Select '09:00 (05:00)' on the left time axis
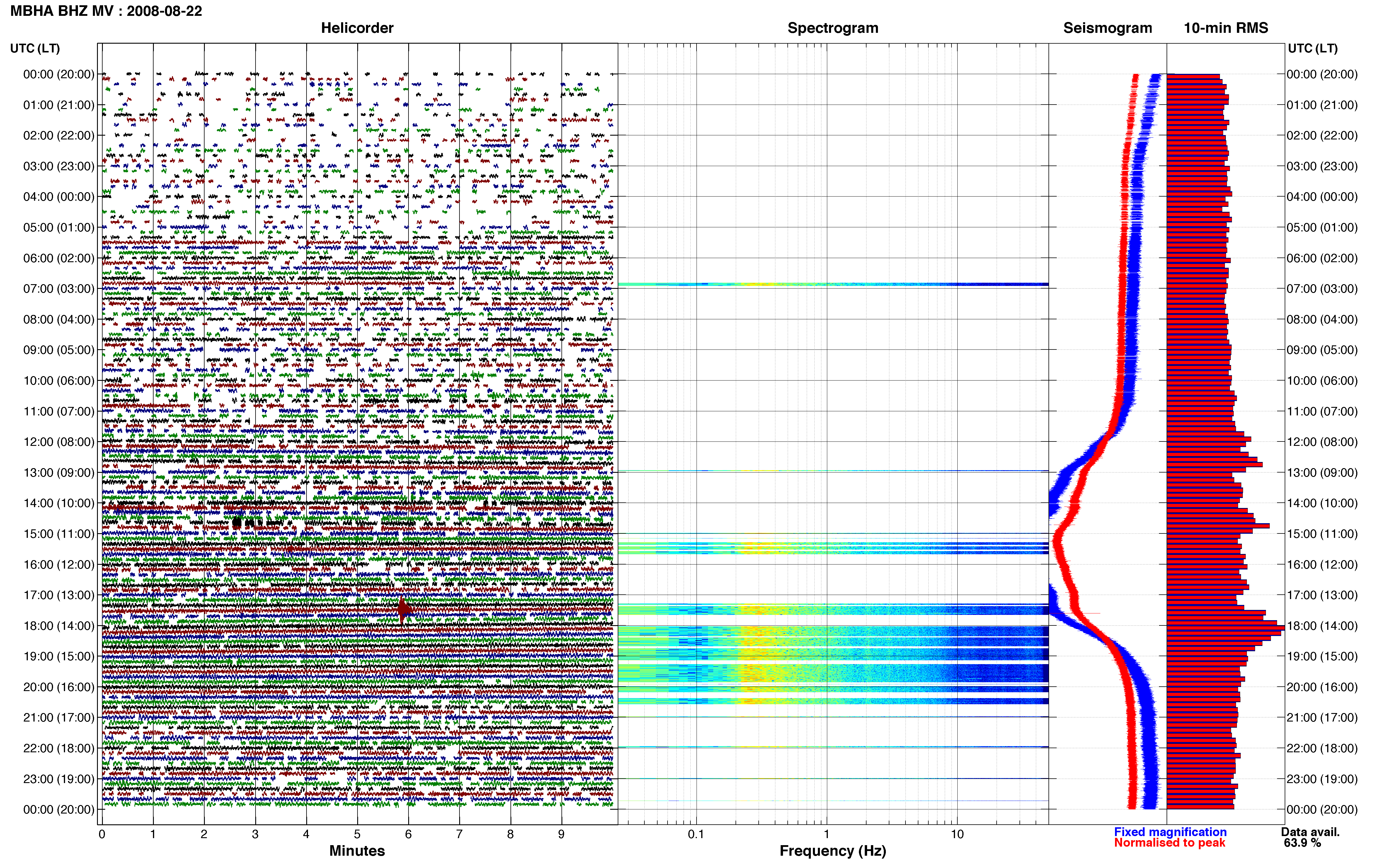The image size is (1389, 868). 59,350
